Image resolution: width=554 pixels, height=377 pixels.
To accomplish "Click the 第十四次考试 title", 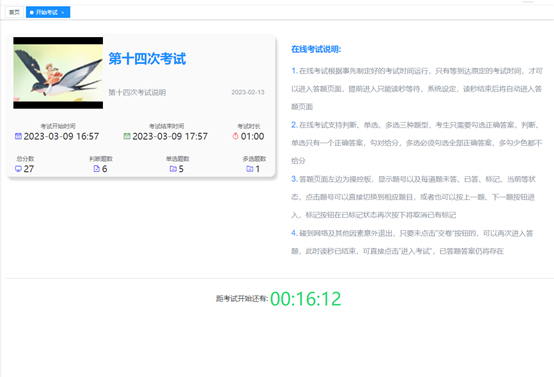I will pyautogui.click(x=147, y=59).
